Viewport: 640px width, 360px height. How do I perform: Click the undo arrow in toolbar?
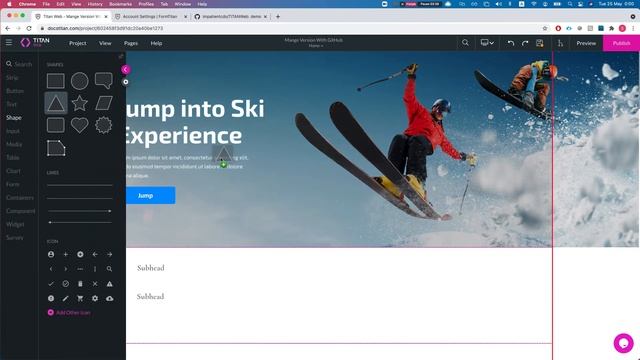tap(511, 43)
